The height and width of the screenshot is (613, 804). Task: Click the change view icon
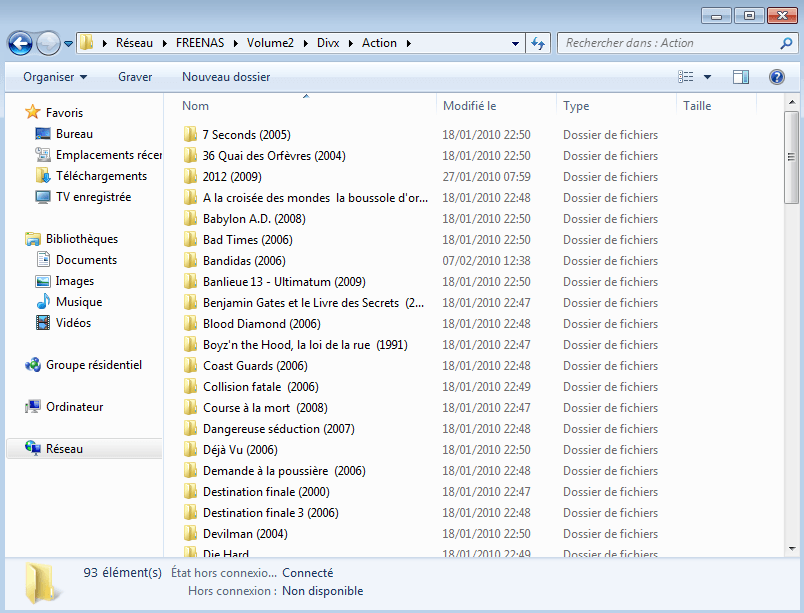point(686,77)
